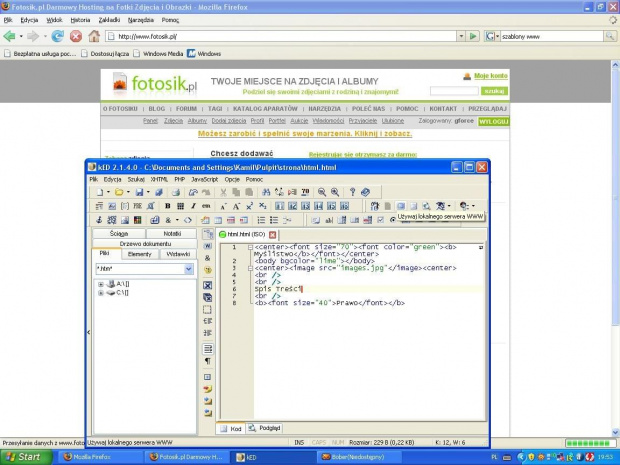620x465 pixels.
Task: Click Drzewo dokumentu button
Action: coord(145,244)
